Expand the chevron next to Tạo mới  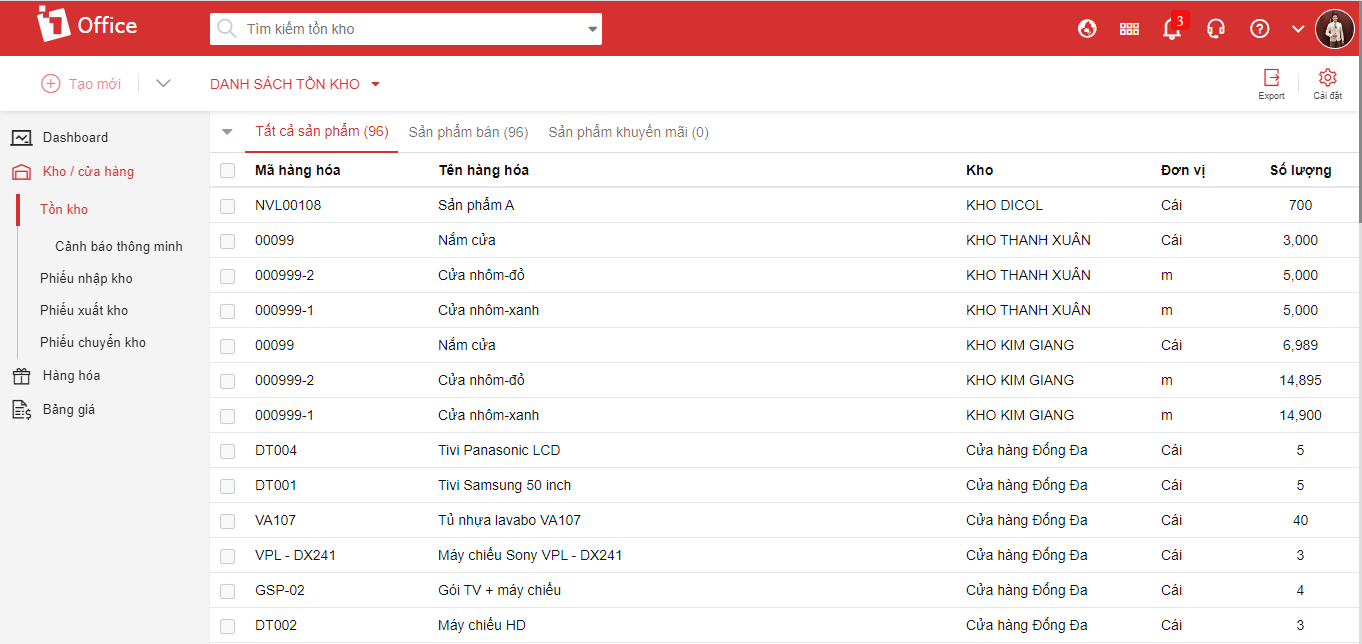pyautogui.click(x=164, y=84)
